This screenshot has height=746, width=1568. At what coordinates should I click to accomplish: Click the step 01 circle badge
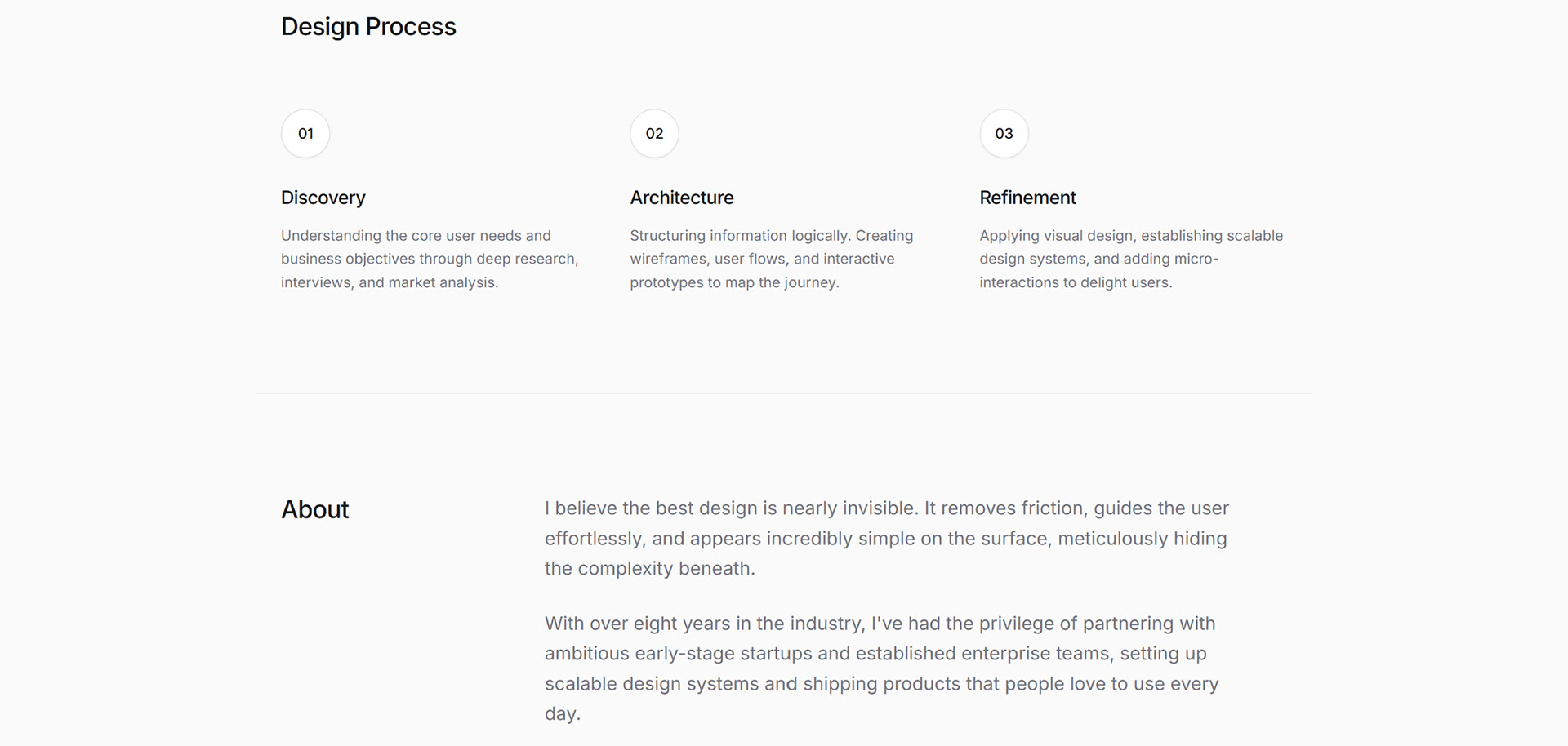click(x=305, y=134)
